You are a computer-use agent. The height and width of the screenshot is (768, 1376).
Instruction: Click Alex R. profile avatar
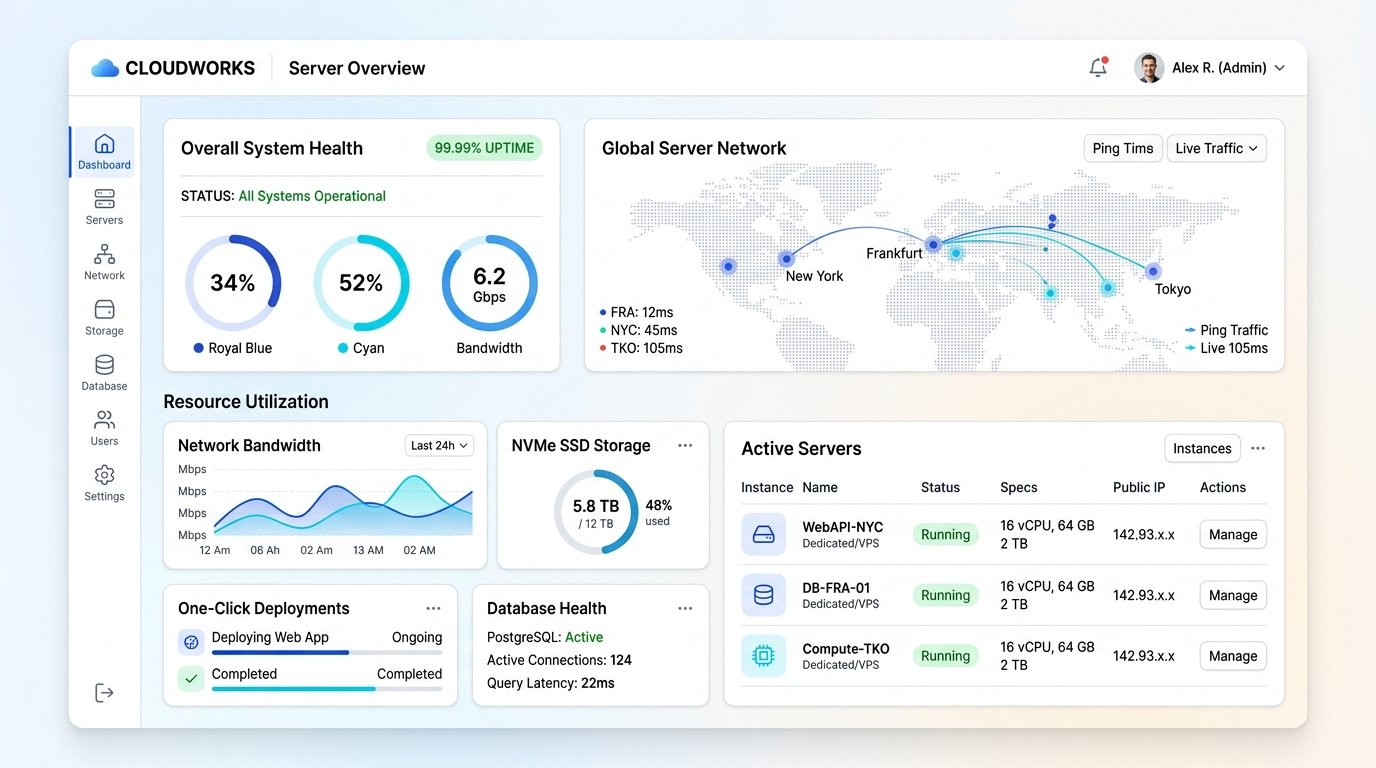pyautogui.click(x=1149, y=68)
